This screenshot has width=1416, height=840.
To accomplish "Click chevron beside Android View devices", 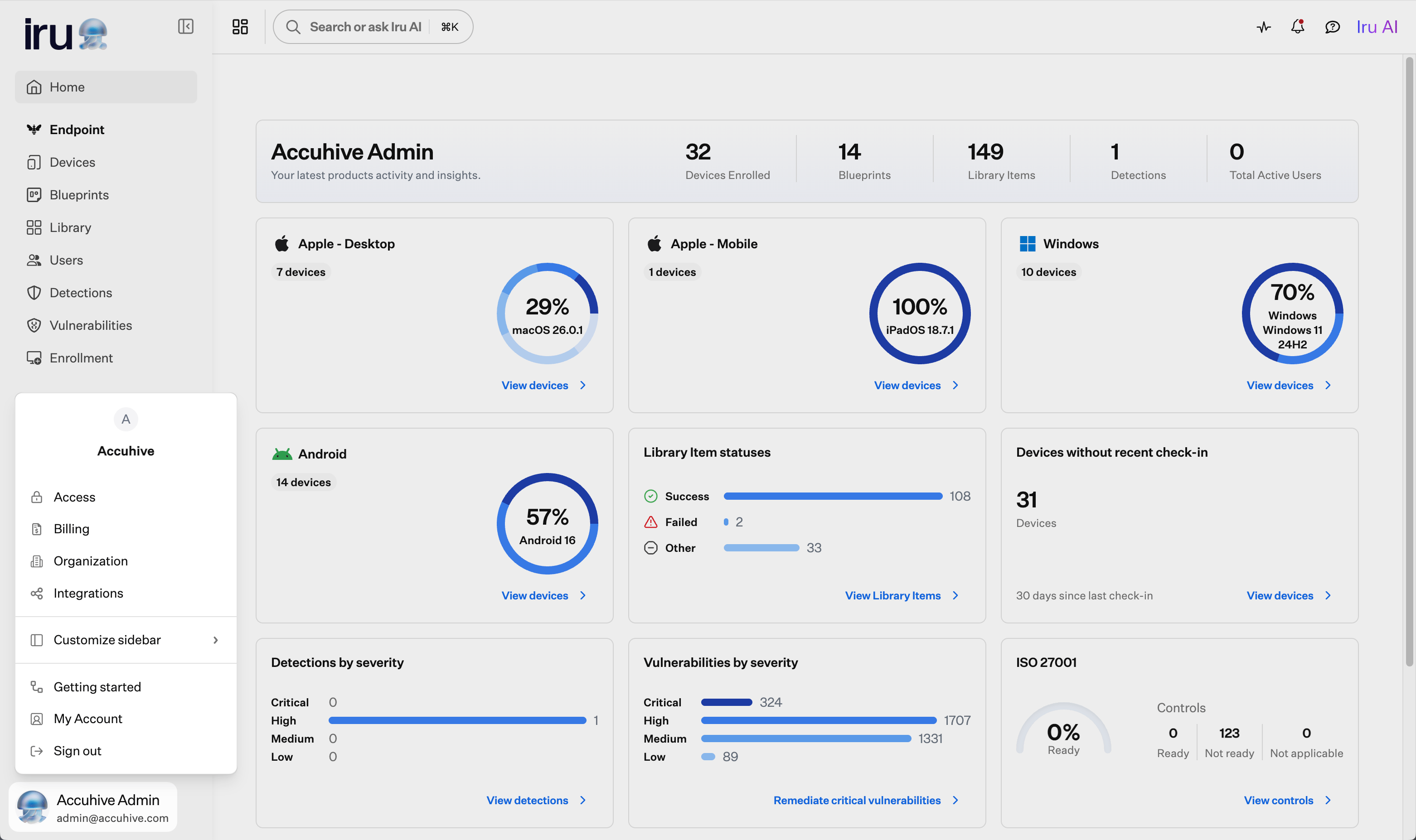I will [x=582, y=595].
